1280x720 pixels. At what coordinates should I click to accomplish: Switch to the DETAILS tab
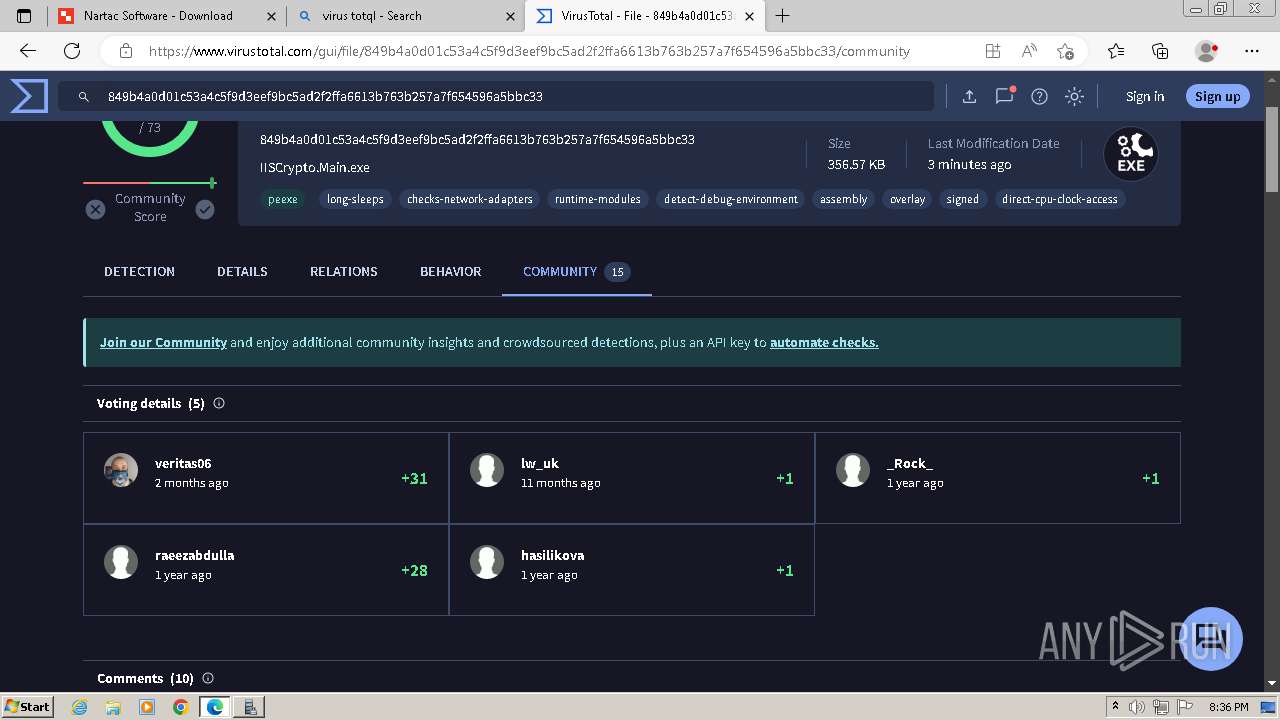242,271
